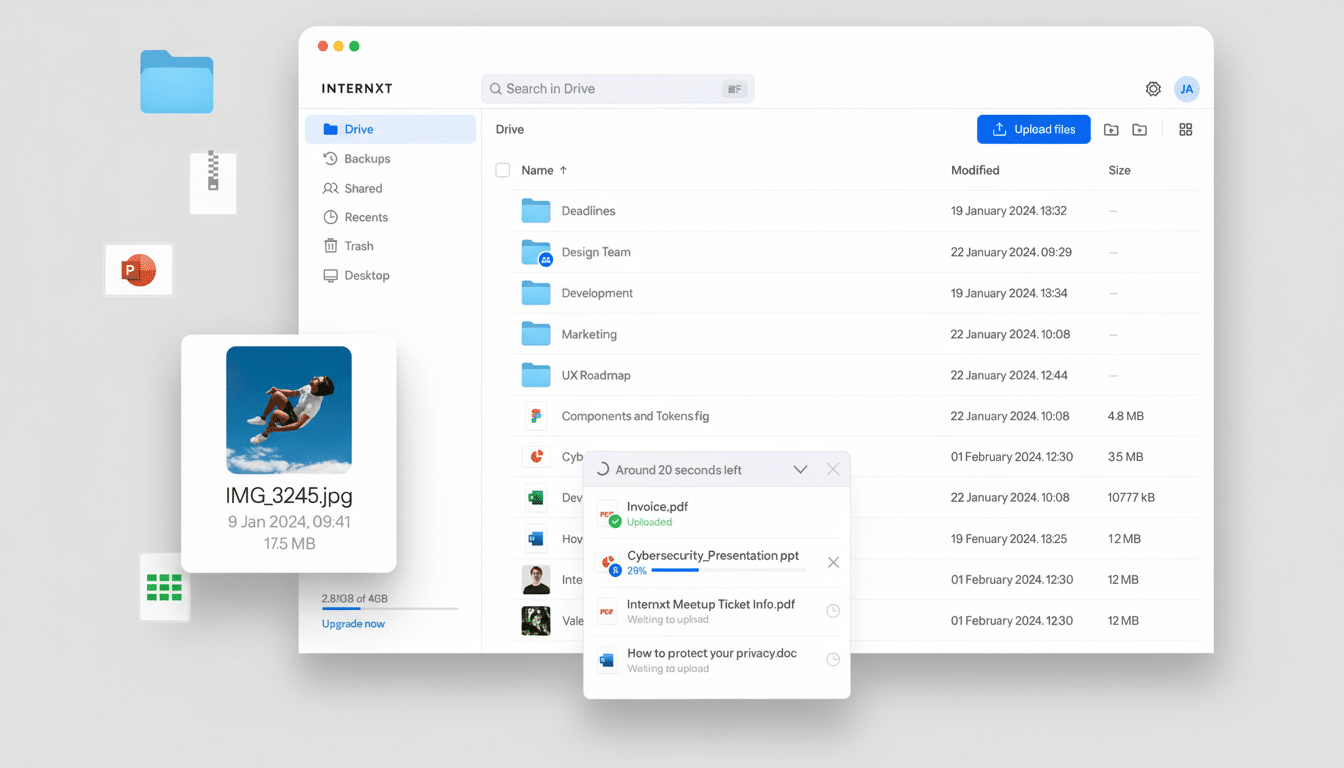Click the Figma icon on Components and Tokens fig
The width and height of the screenshot is (1344, 768).
[535, 415]
